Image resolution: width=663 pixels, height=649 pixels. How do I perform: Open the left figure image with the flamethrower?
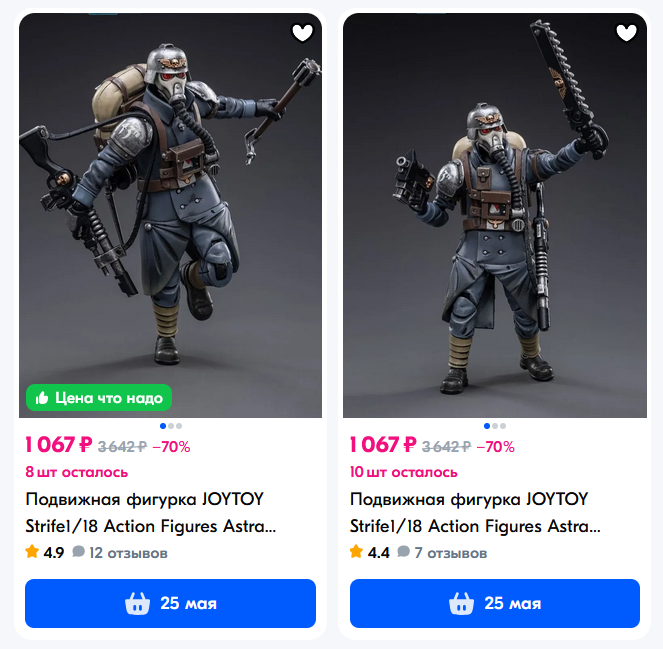(170, 215)
